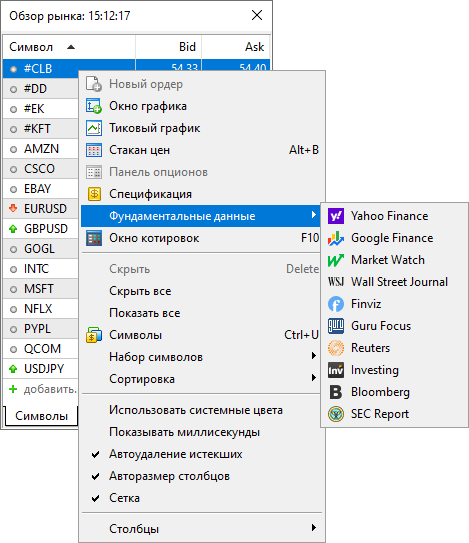Open the Investing 'Inv' icon
This screenshot has width=469, height=543.
tap(336, 370)
